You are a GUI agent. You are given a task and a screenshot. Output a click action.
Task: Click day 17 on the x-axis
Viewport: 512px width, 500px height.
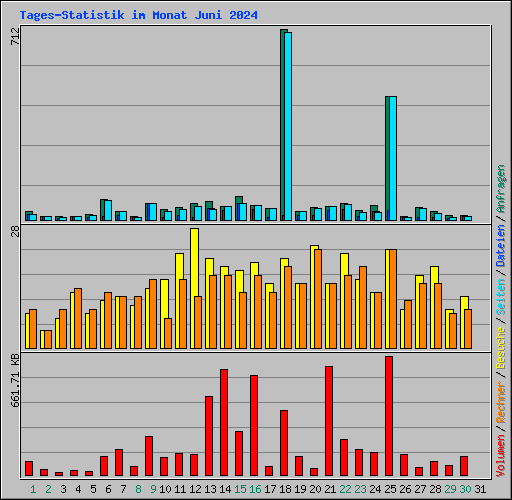270,489
